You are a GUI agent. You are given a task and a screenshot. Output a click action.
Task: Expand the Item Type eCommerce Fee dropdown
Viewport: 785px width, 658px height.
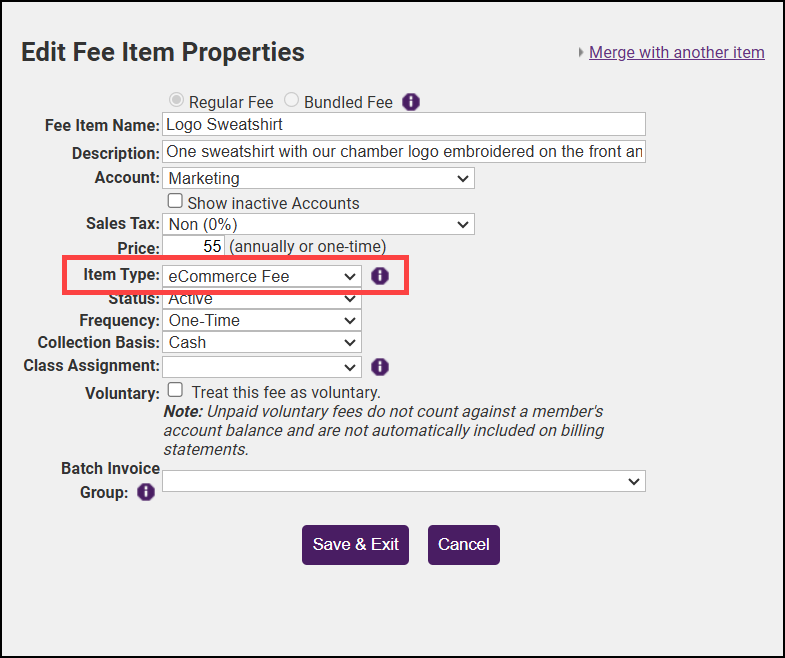pyautogui.click(x=262, y=276)
